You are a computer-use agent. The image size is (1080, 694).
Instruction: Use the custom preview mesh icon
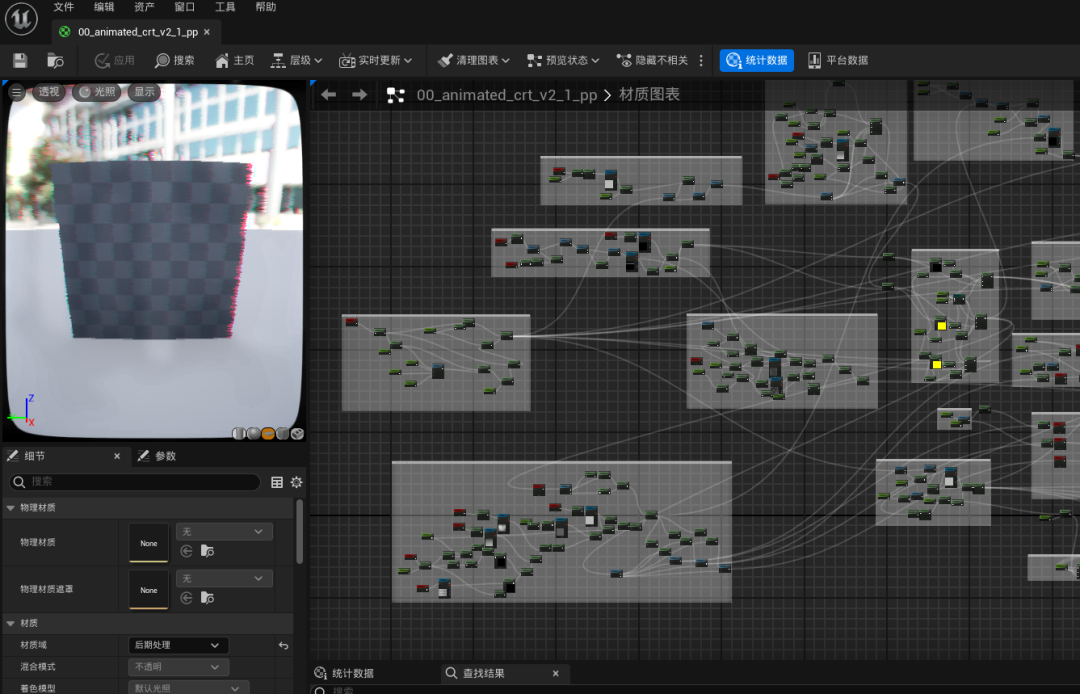pos(298,433)
